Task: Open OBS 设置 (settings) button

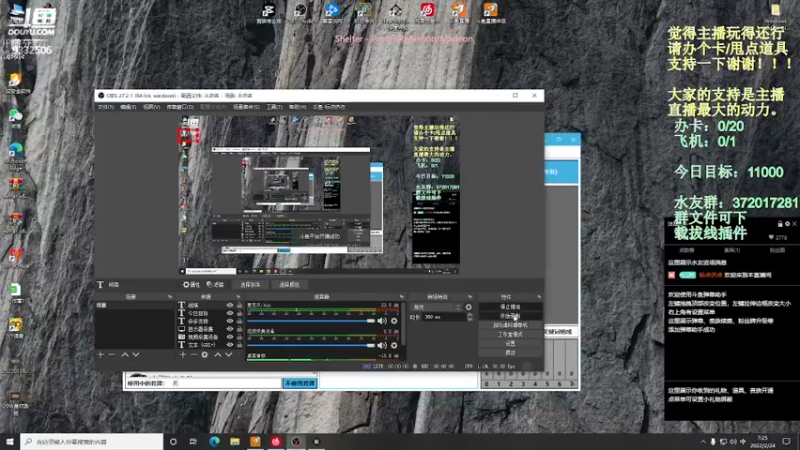Action: tap(510, 343)
